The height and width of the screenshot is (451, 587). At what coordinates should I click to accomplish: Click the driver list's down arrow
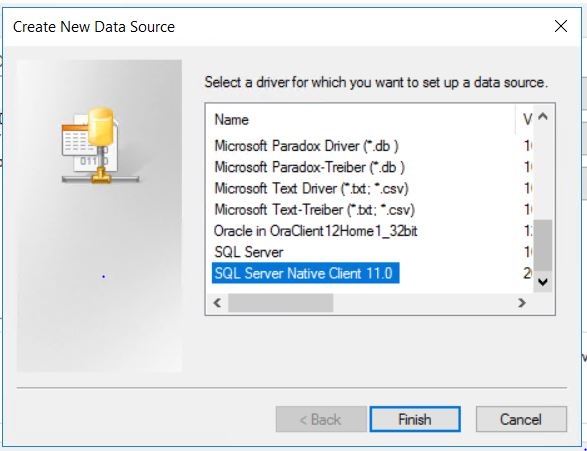click(543, 282)
